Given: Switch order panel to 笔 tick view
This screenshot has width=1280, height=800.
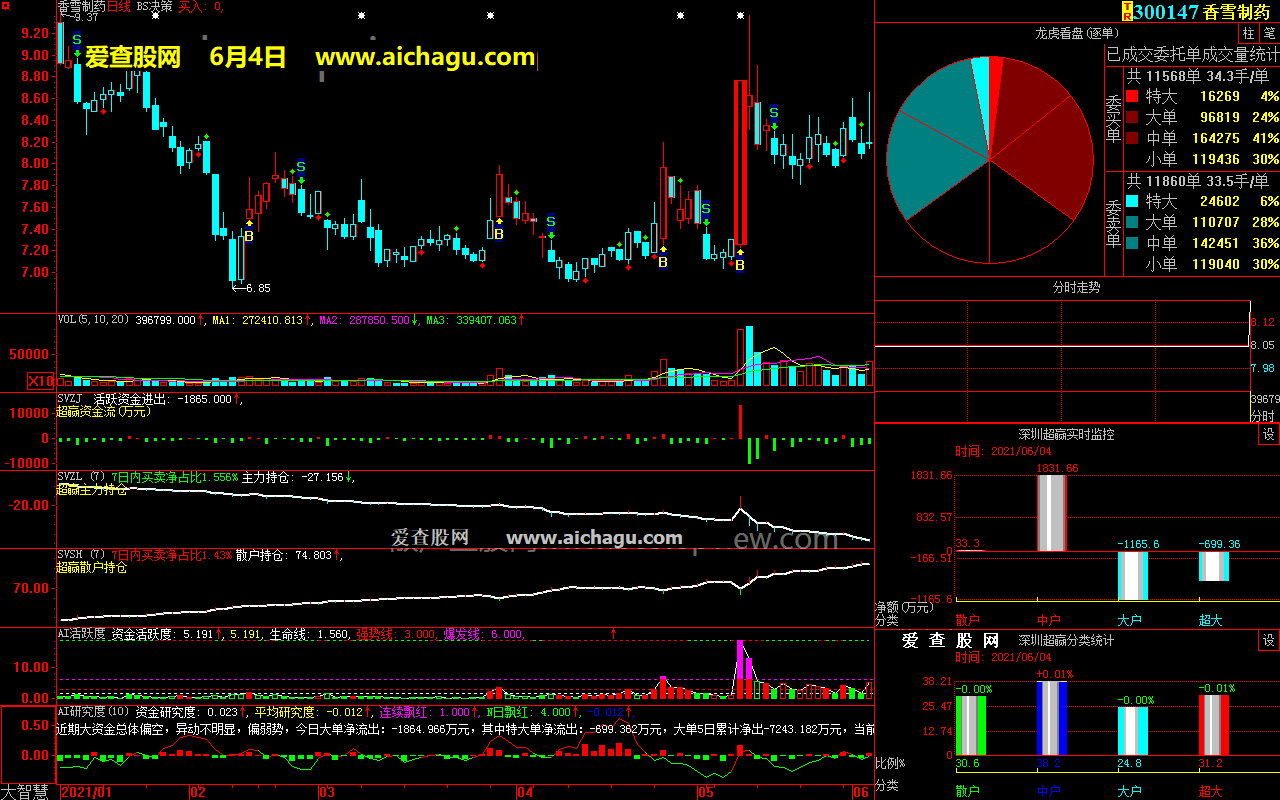Looking at the screenshot, I should (x=1269, y=33).
